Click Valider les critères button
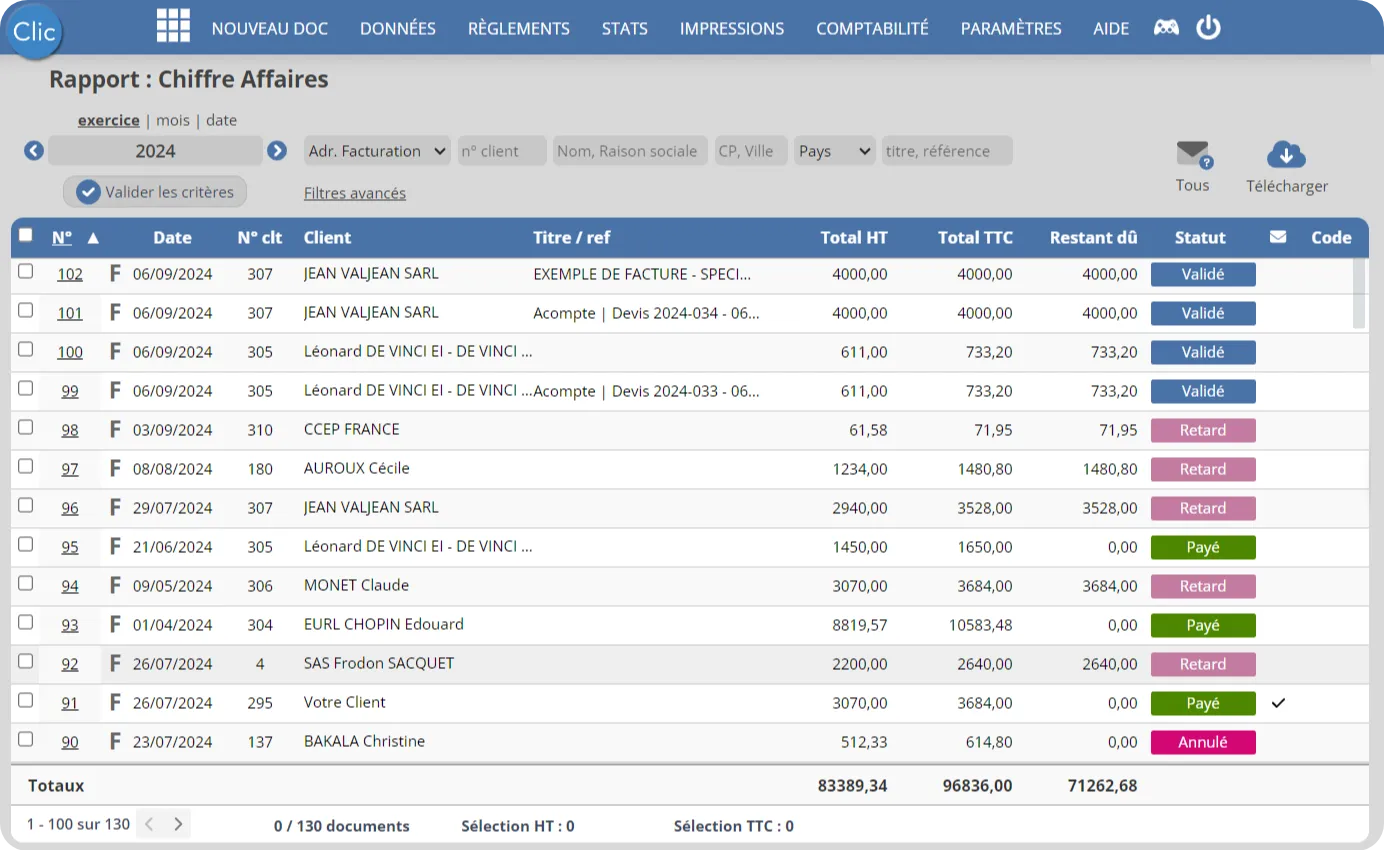Image resolution: width=1384 pixels, height=851 pixels. [x=155, y=192]
